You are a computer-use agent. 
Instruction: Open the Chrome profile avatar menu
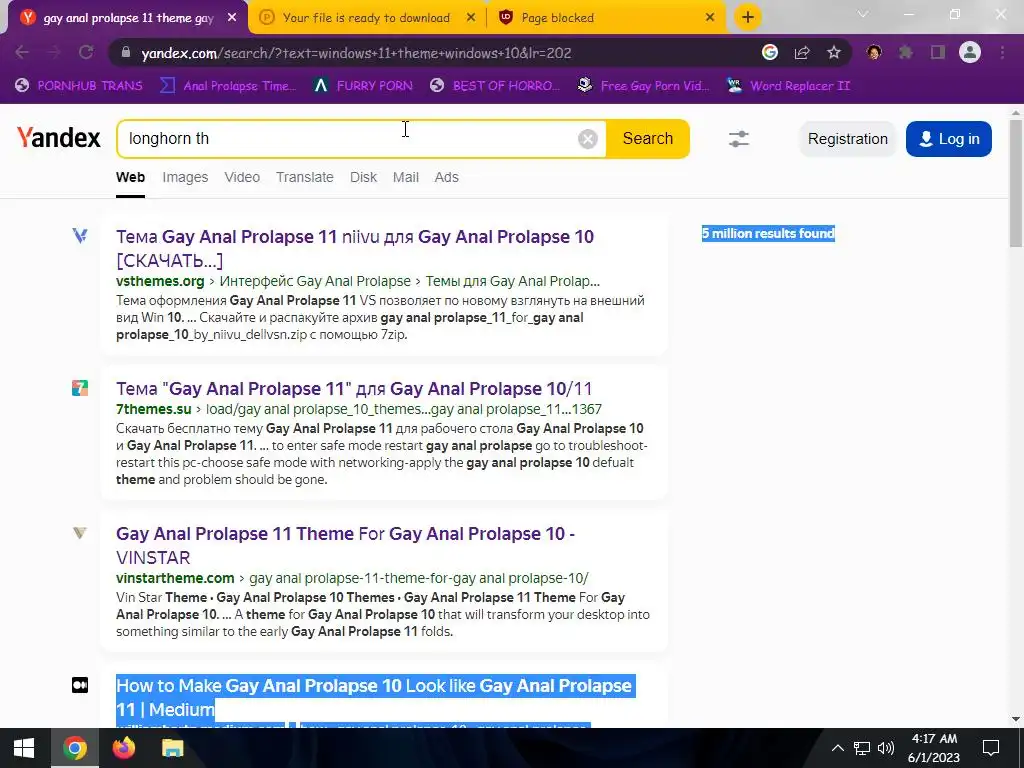[970, 53]
